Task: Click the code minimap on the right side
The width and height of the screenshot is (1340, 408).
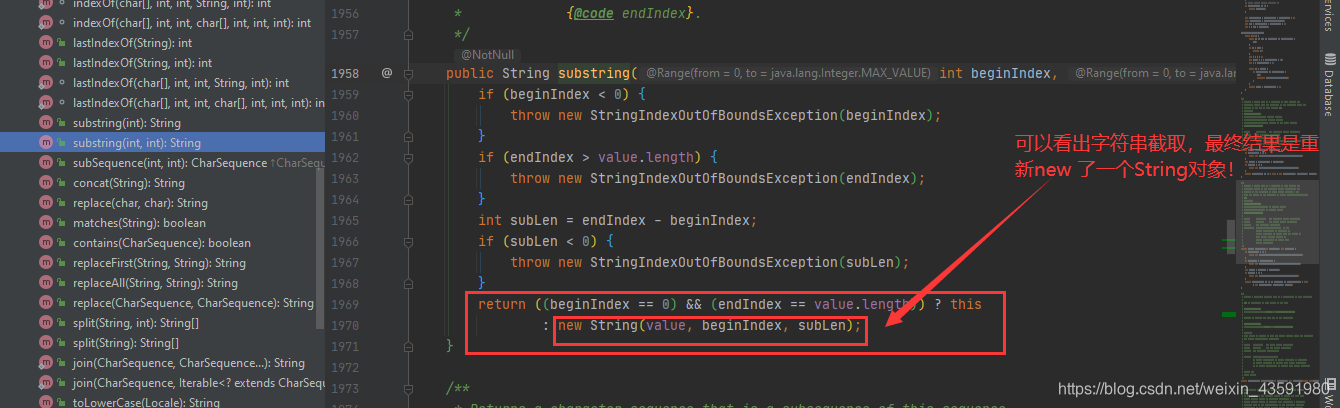Action: click(x=1276, y=204)
